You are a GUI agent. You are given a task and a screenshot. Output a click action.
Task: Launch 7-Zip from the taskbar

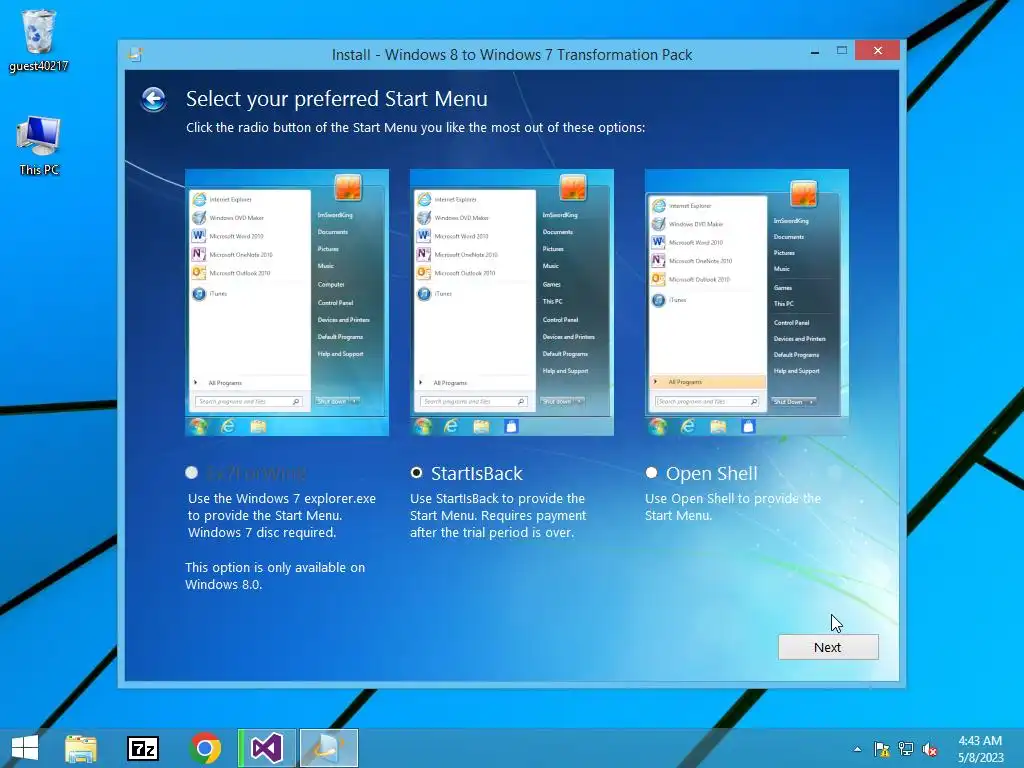tap(143, 748)
